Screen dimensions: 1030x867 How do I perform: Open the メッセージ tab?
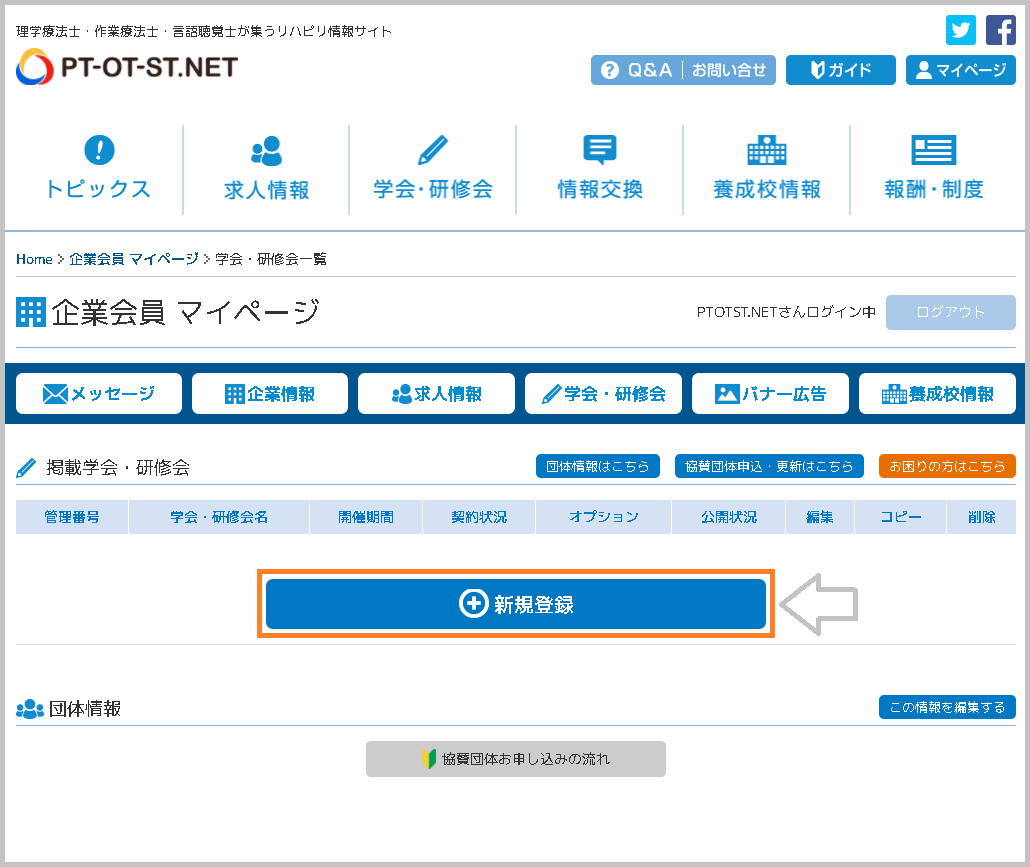pos(99,394)
